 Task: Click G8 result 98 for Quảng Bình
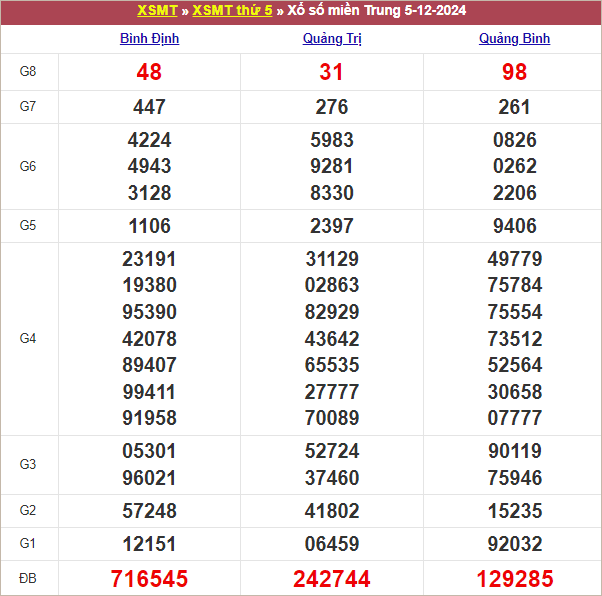pyautogui.click(x=514, y=72)
